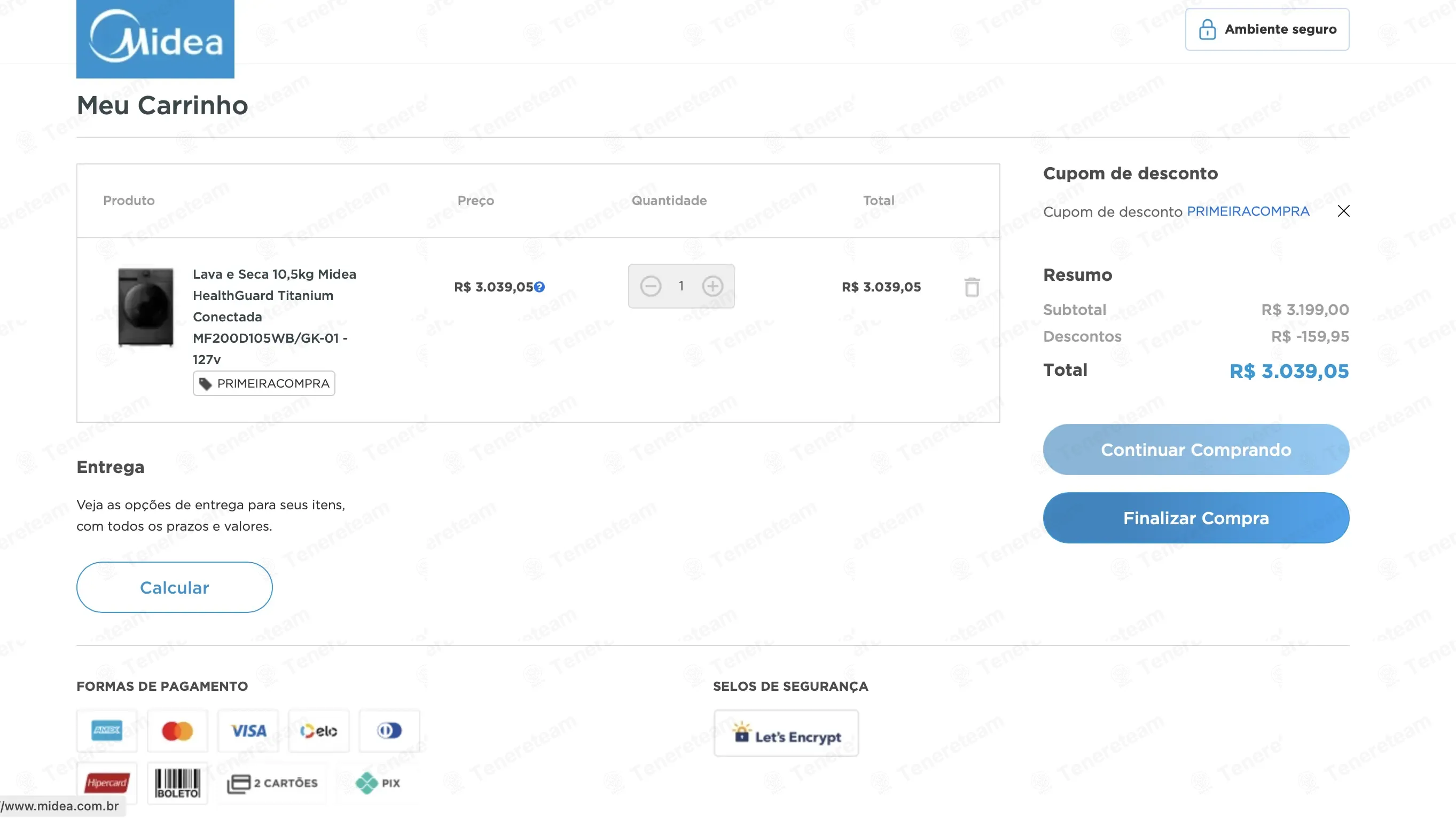The image size is (1456, 820).
Task: Click the Subtotal value R$ 3.199,00
Action: point(1305,310)
